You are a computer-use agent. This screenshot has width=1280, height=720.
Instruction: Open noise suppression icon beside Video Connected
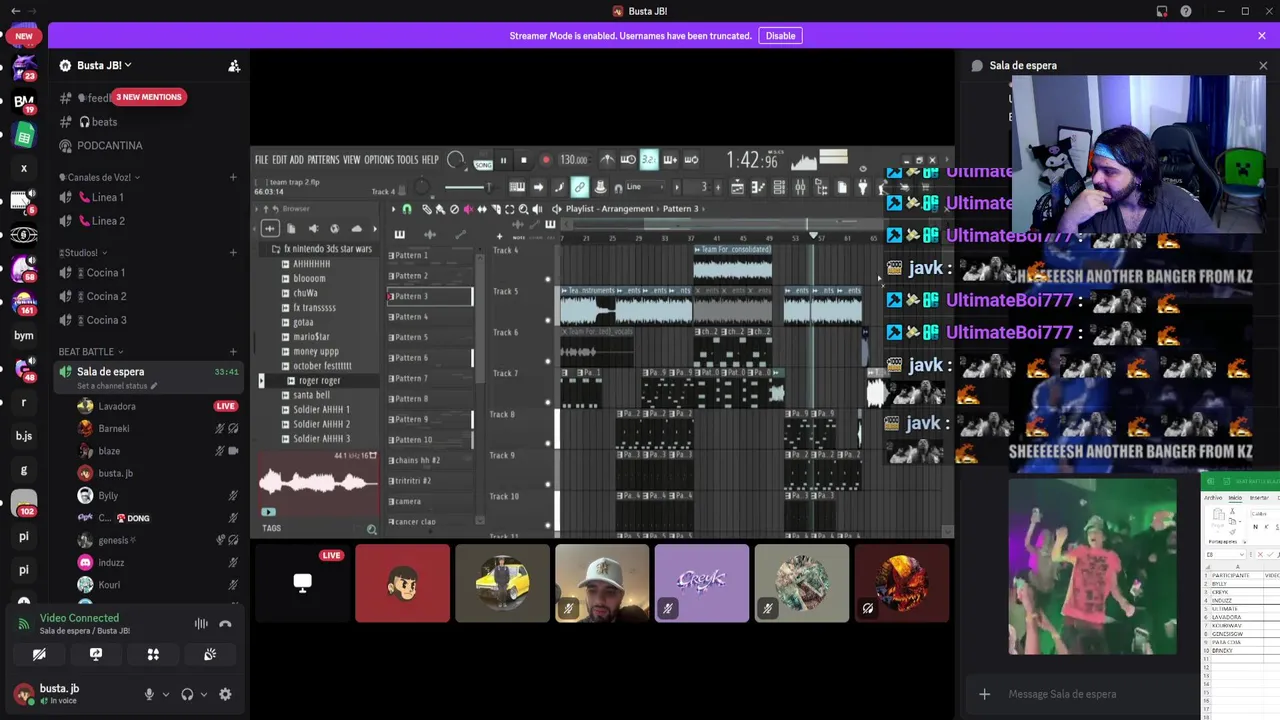(x=201, y=624)
